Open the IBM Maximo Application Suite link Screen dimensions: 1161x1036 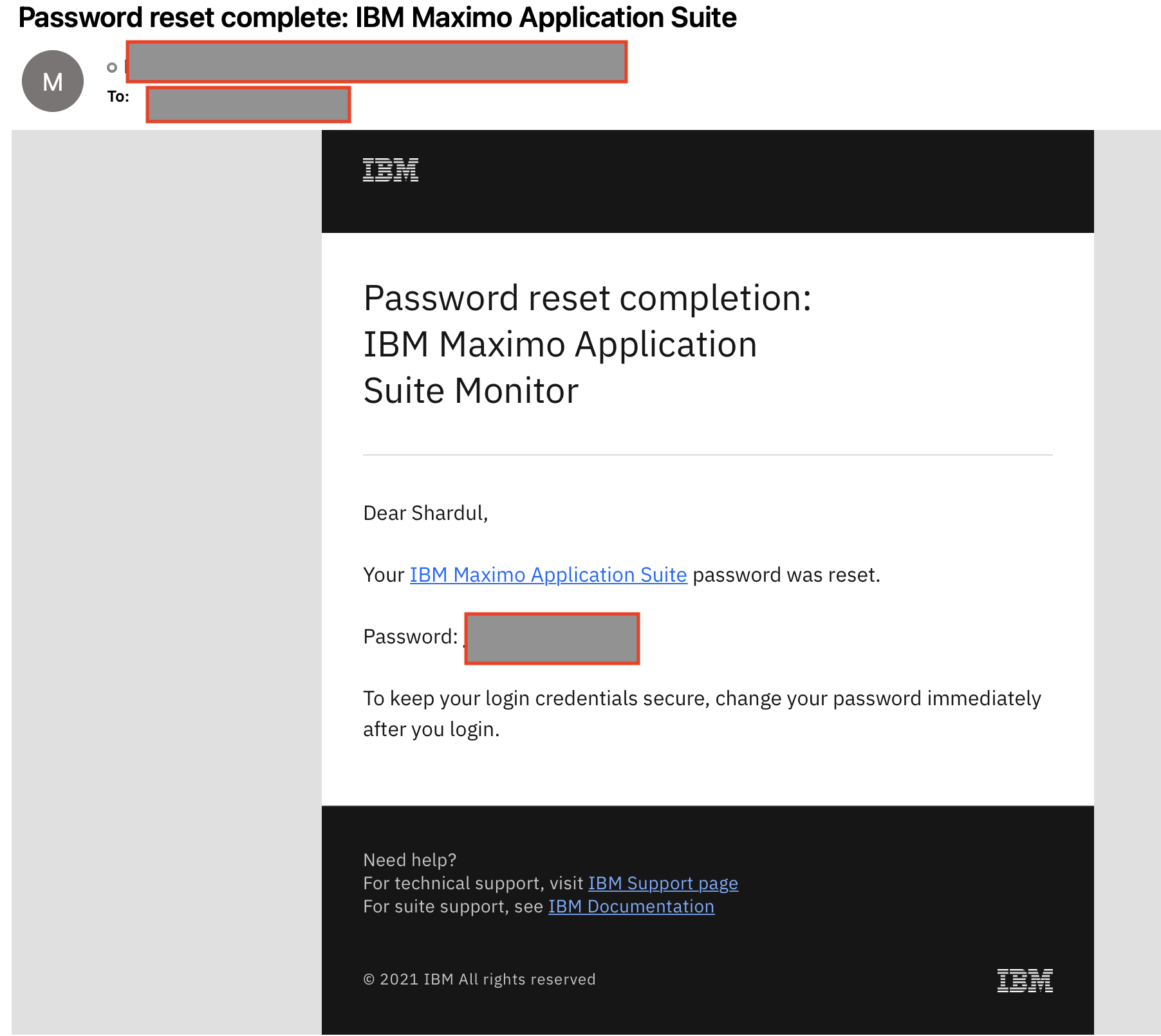click(548, 575)
